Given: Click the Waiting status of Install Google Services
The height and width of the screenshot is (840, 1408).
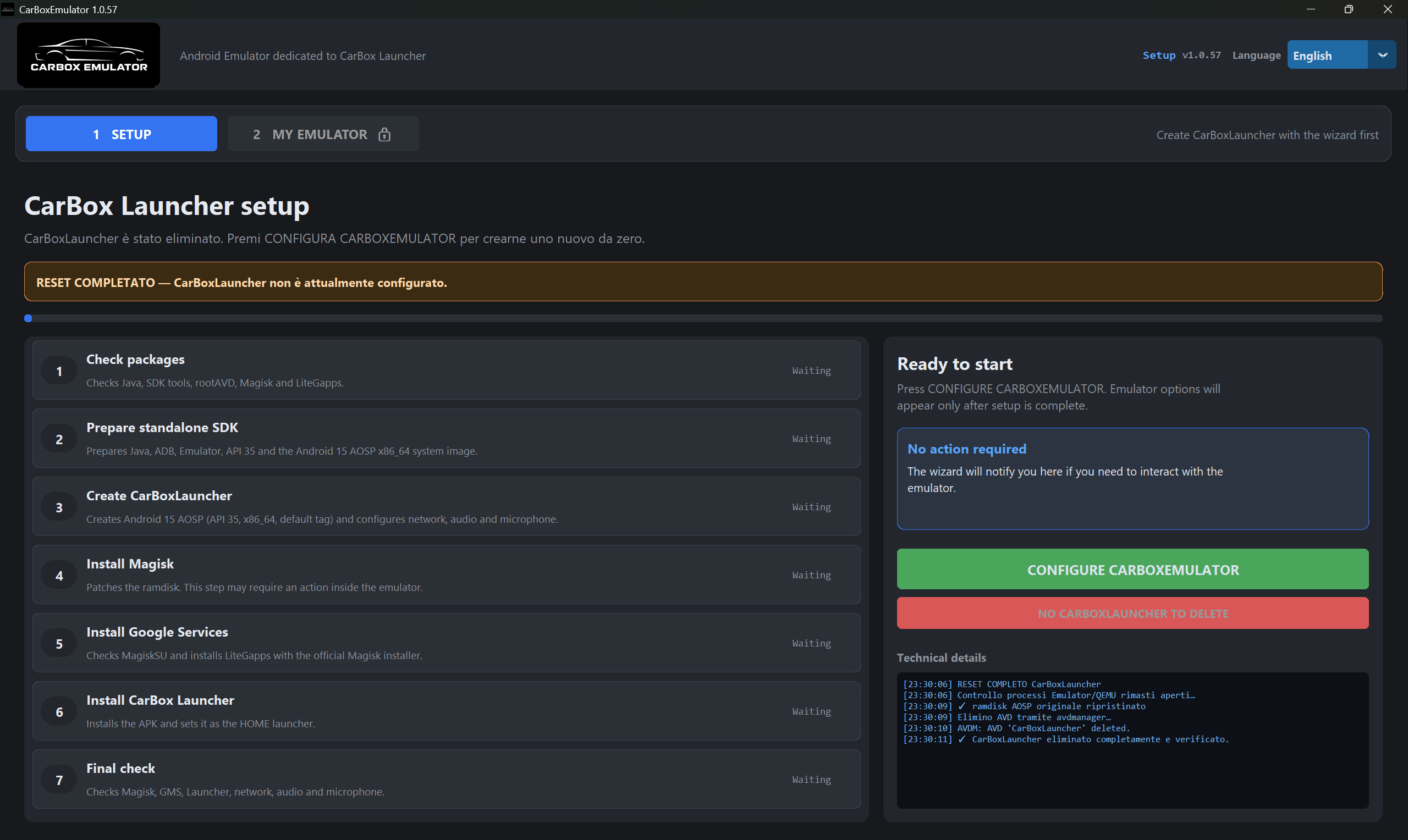Looking at the screenshot, I should [x=811, y=644].
